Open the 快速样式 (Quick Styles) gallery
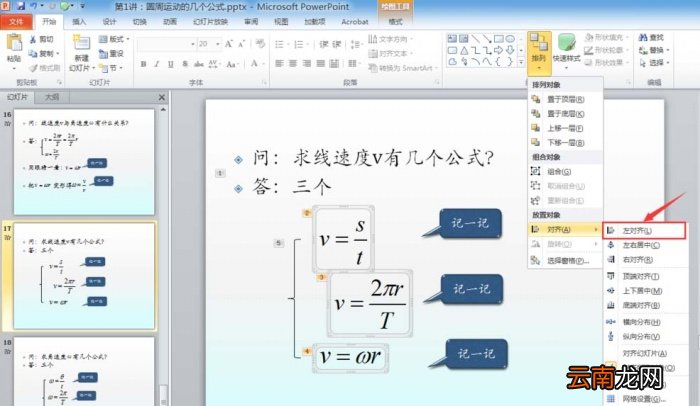 [567, 52]
